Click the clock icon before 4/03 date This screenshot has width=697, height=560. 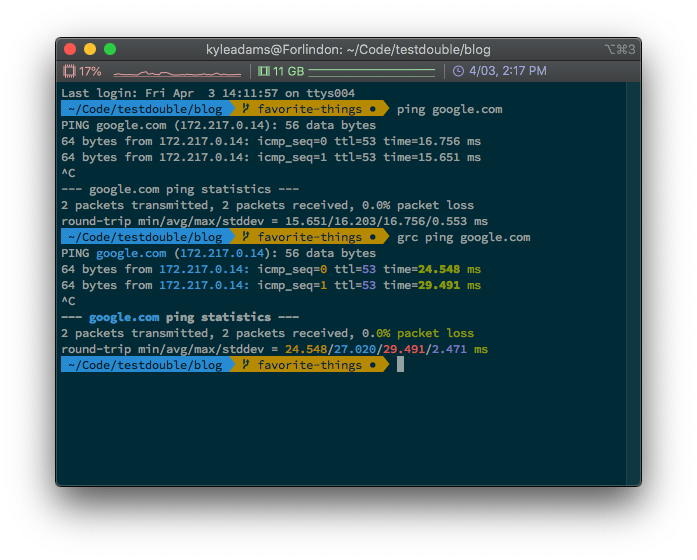(458, 71)
